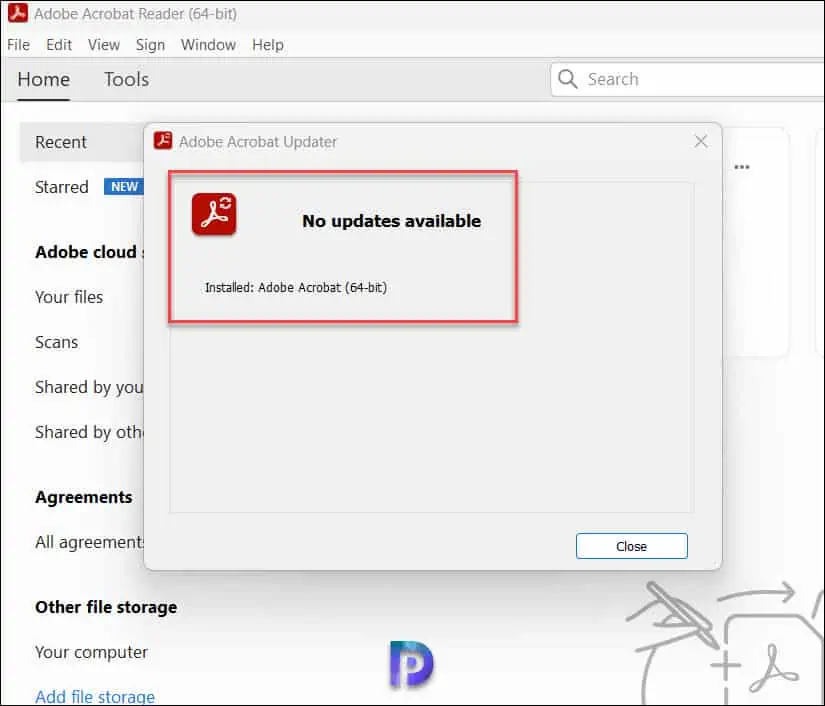
Task: Open the Help menu
Action: pos(268,45)
